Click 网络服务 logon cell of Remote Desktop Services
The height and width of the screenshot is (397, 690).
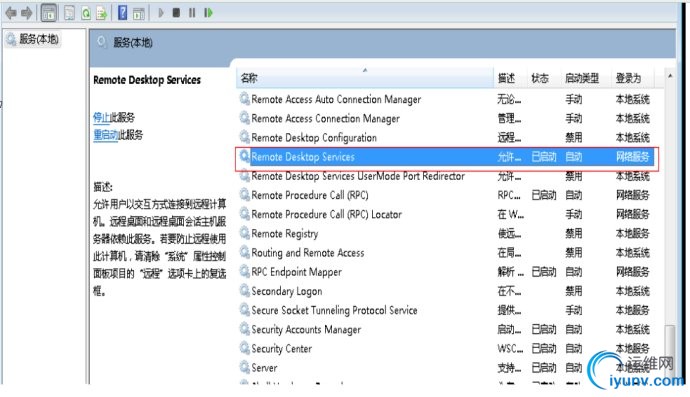633,157
